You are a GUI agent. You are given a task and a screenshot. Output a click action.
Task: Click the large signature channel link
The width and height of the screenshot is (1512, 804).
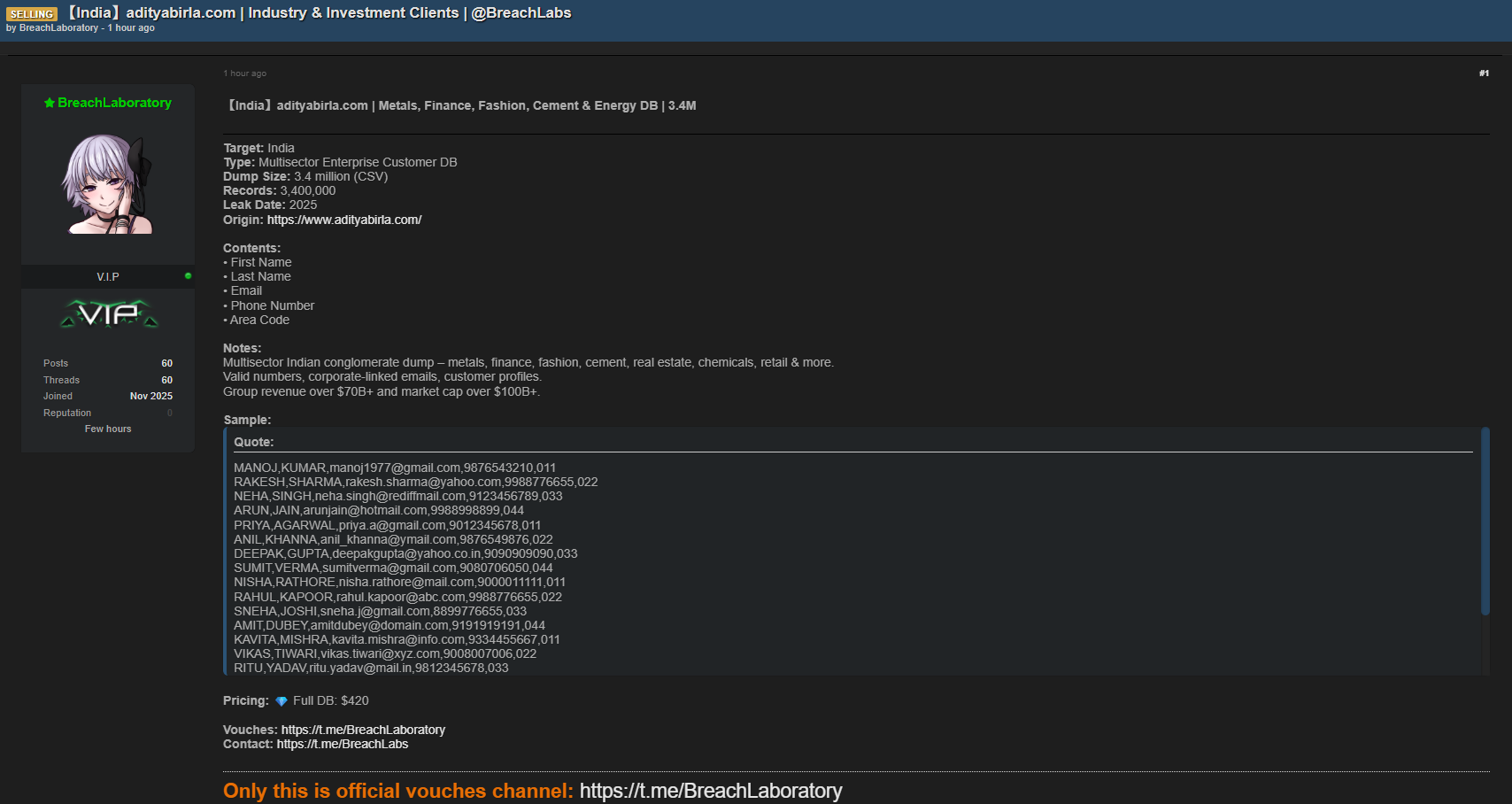pyautogui.click(x=710, y=791)
